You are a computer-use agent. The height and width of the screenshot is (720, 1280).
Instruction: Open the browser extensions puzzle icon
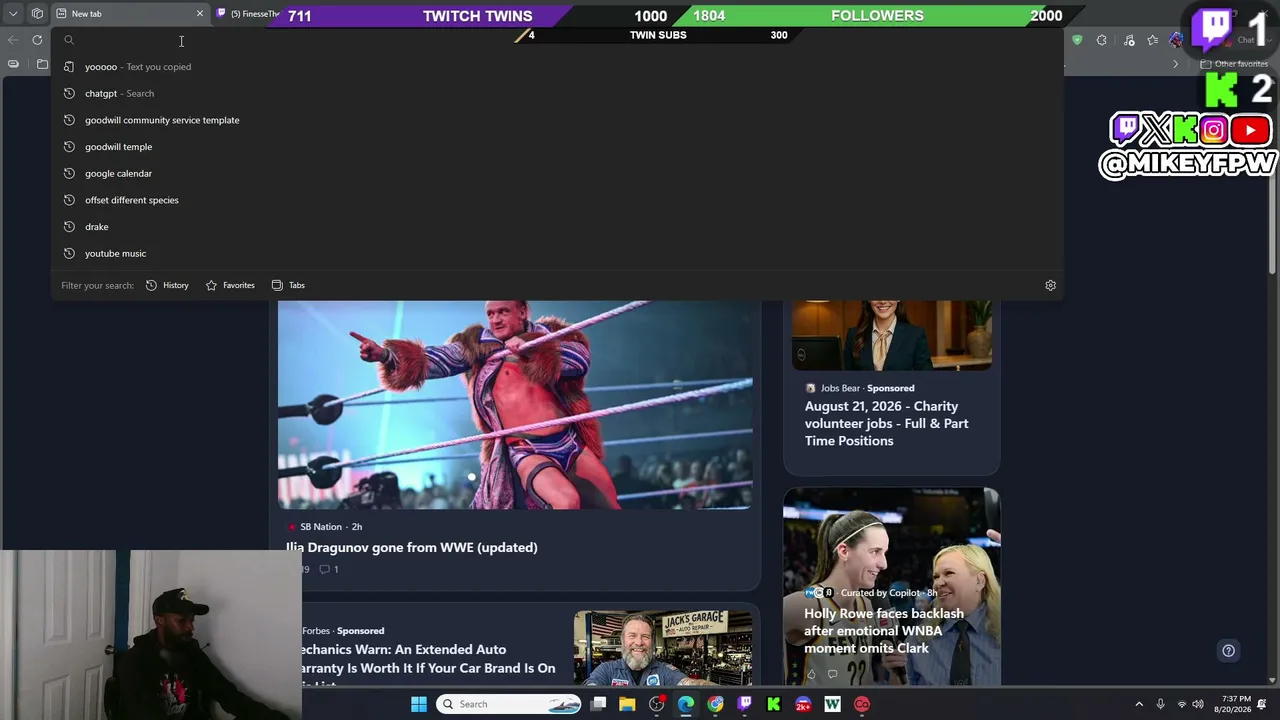1102,40
